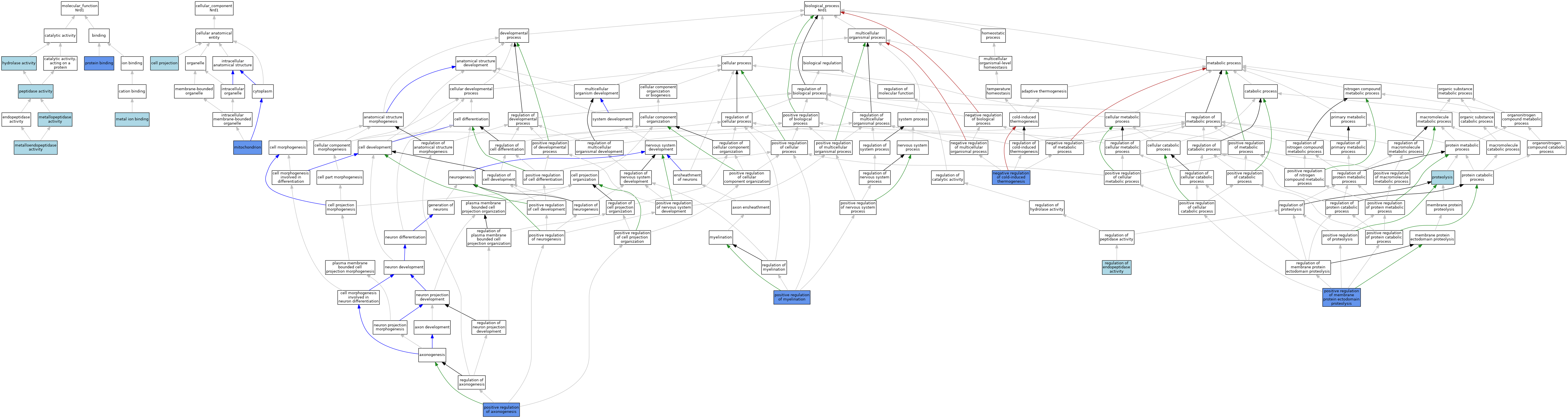The image size is (1568, 418).
Task: Select 'negative regulation of cold-induced thermogenesis' blue node
Action: (x=1011, y=177)
